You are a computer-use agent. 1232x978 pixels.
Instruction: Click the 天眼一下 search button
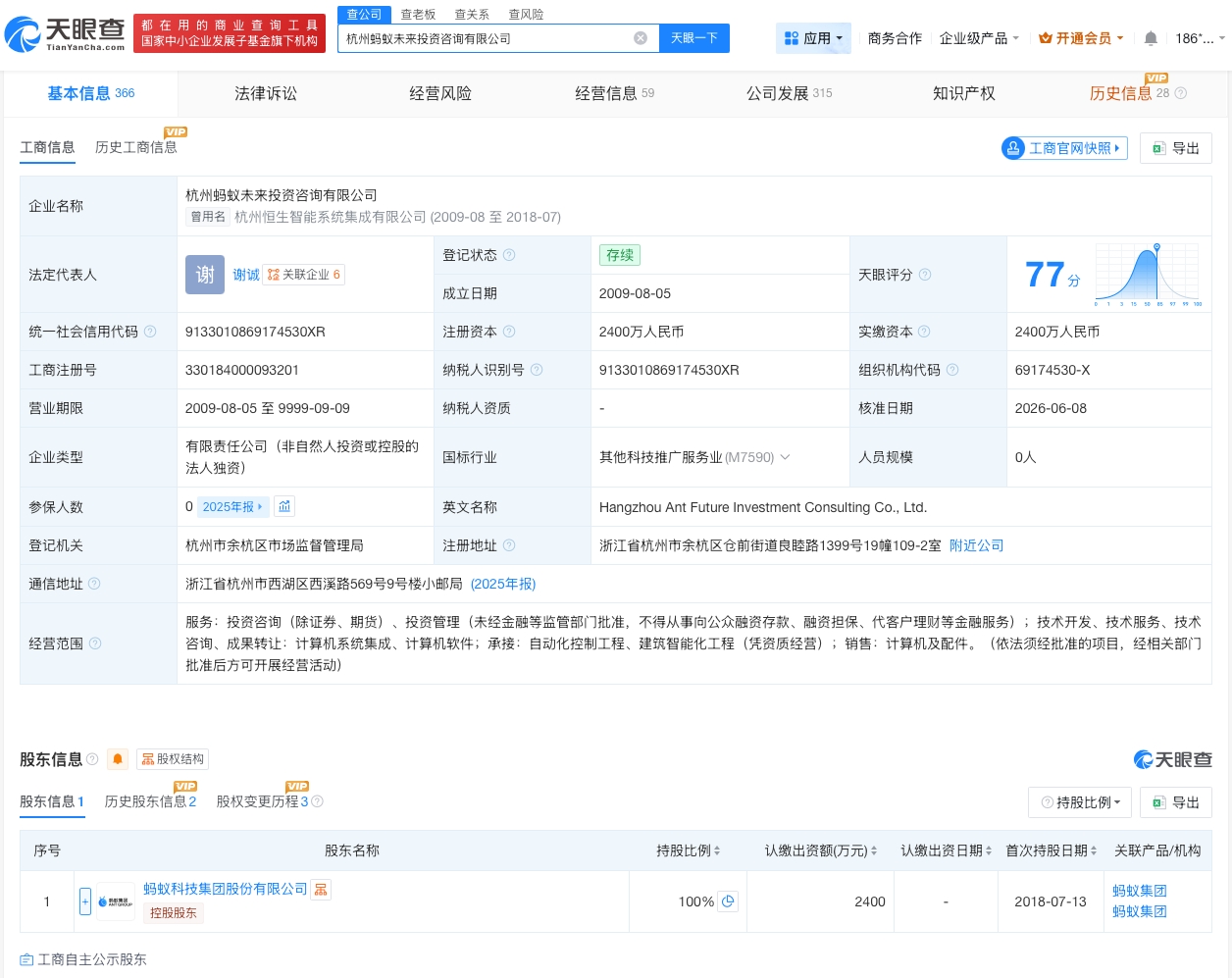(x=694, y=38)
